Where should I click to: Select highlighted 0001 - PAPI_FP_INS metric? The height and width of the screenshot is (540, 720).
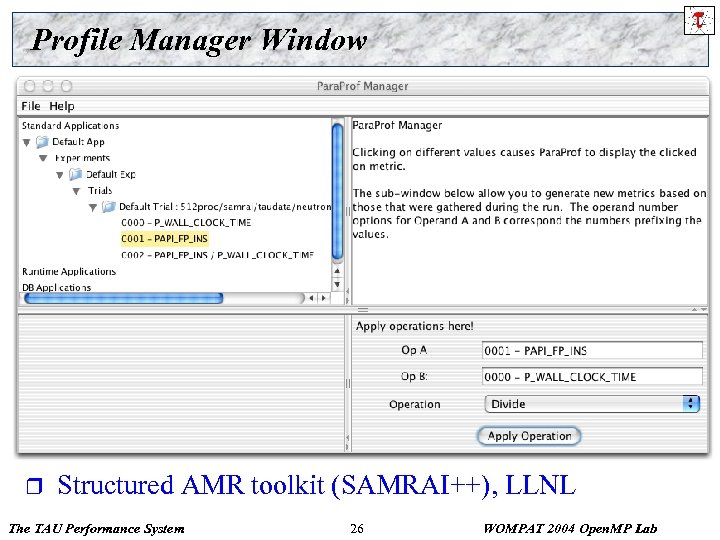coord(164,239)
